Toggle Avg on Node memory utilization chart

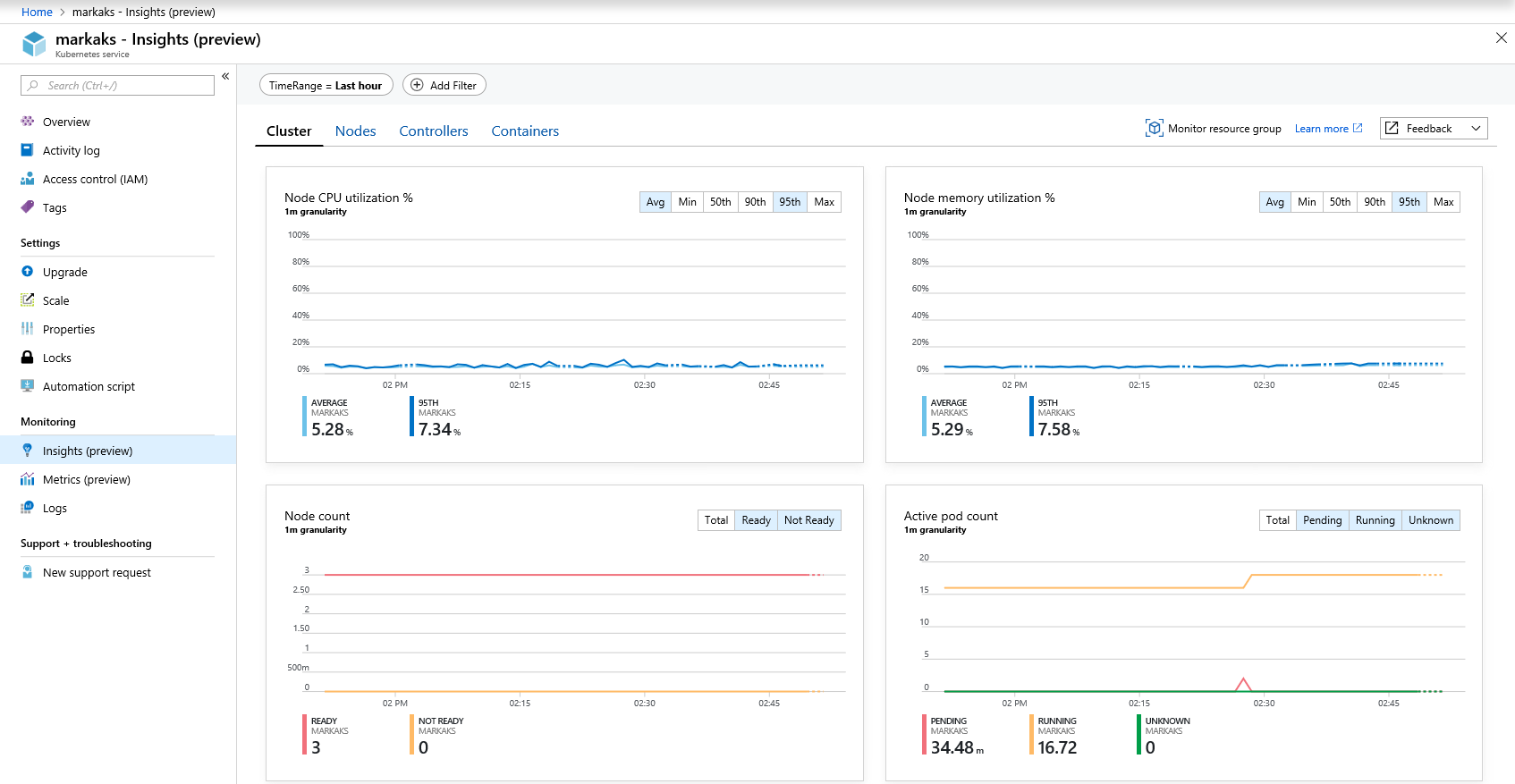[1275, 202]
